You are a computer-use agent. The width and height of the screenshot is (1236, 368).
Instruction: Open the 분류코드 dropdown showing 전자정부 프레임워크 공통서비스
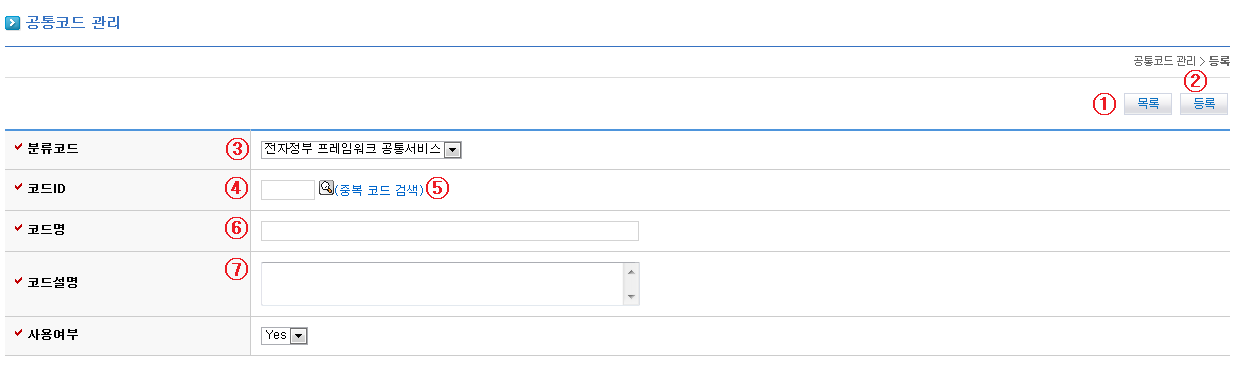361,149
